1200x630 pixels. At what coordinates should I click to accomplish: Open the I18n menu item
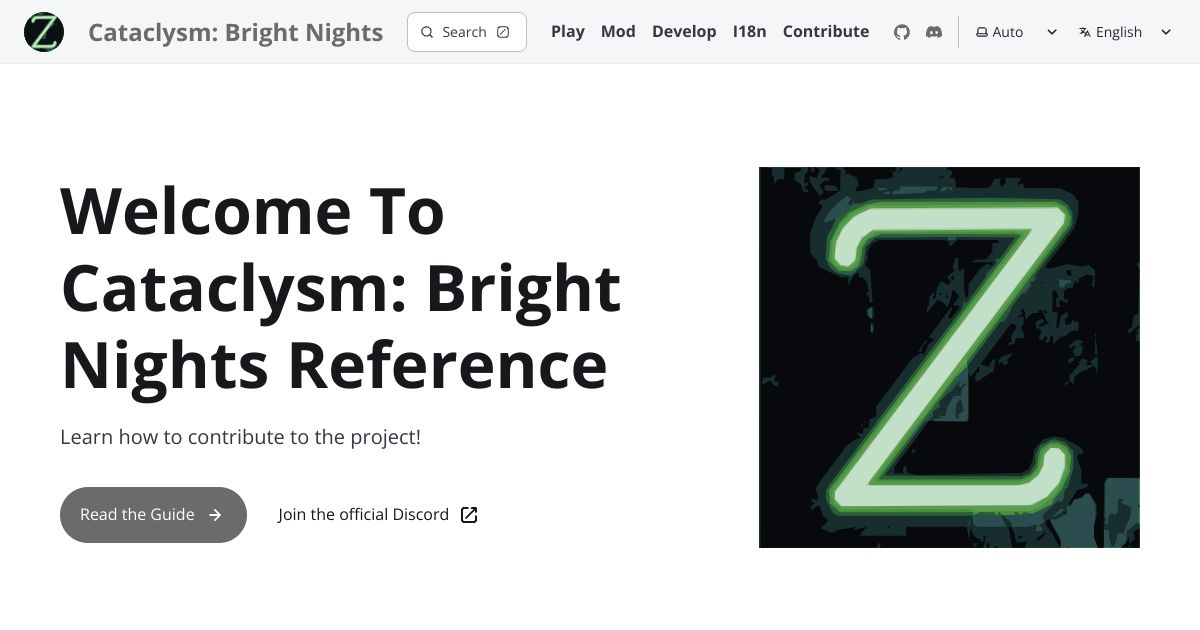pos(750,32)
